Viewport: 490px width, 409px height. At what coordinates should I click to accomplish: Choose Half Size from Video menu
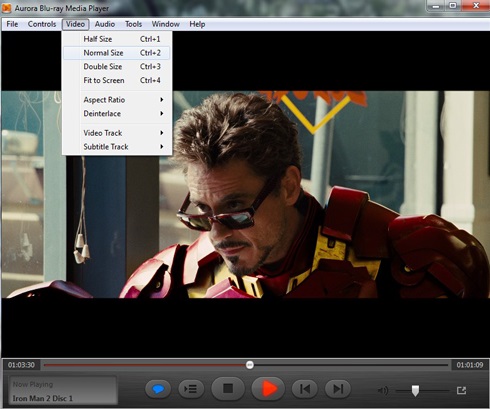click(x=117, y=39)
